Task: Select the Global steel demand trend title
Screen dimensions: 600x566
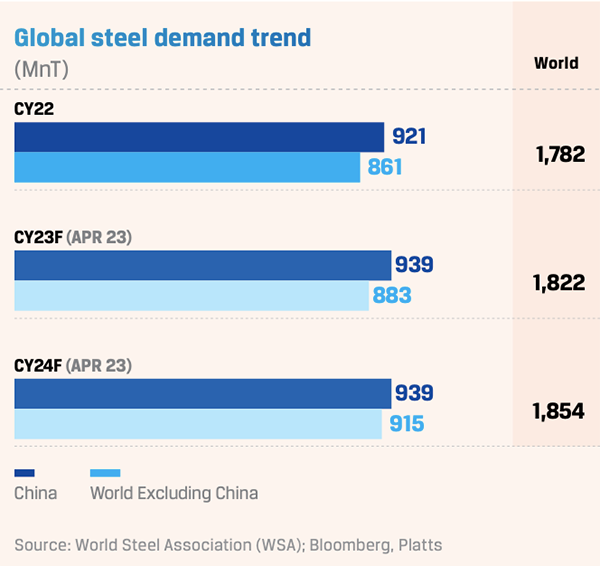Action: click(x=162, y=38)
